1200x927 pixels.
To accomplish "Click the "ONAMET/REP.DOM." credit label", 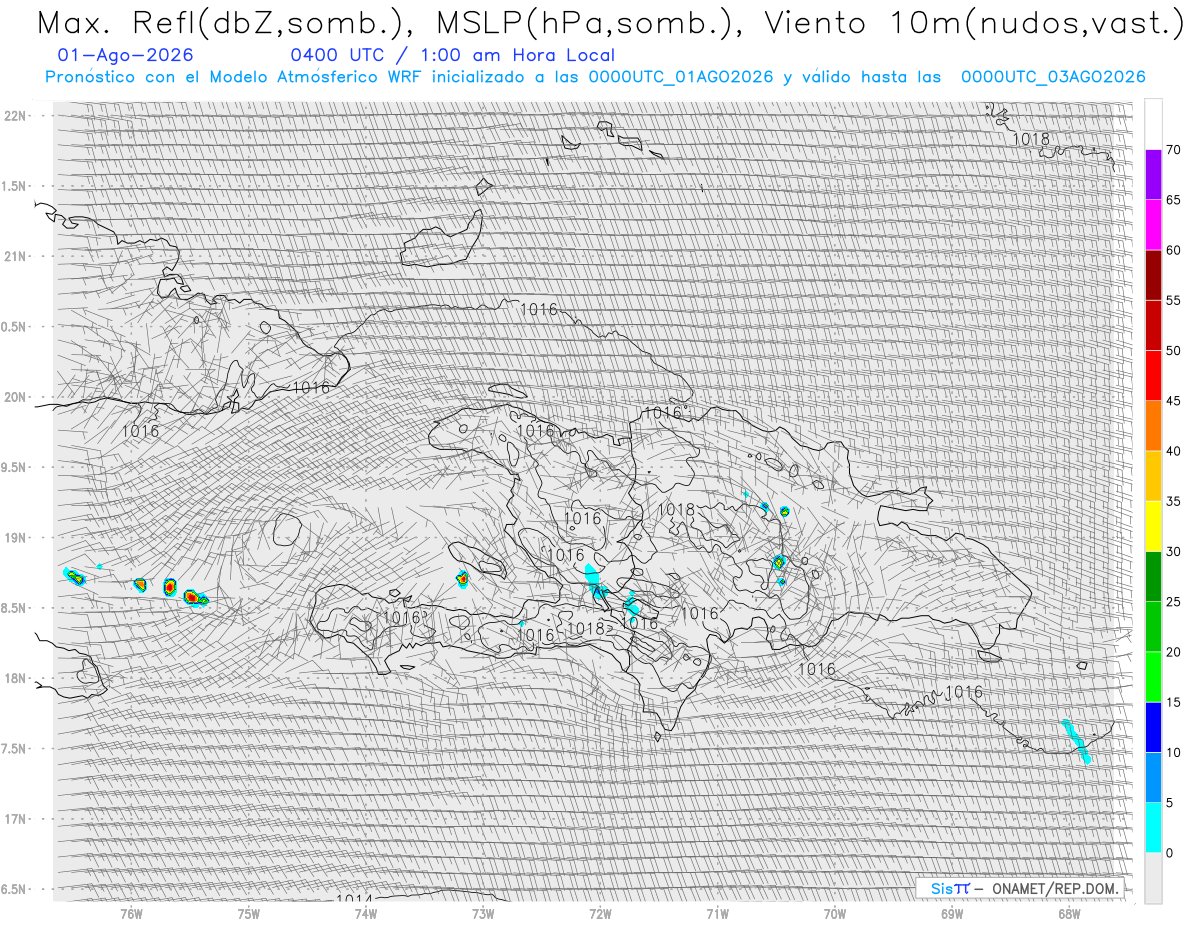I will [1055, 888].
